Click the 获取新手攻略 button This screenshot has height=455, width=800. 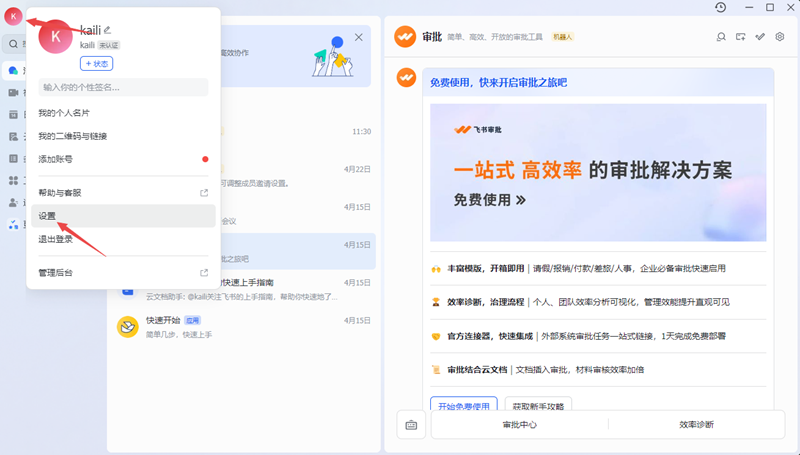click(x=538, y=404)
